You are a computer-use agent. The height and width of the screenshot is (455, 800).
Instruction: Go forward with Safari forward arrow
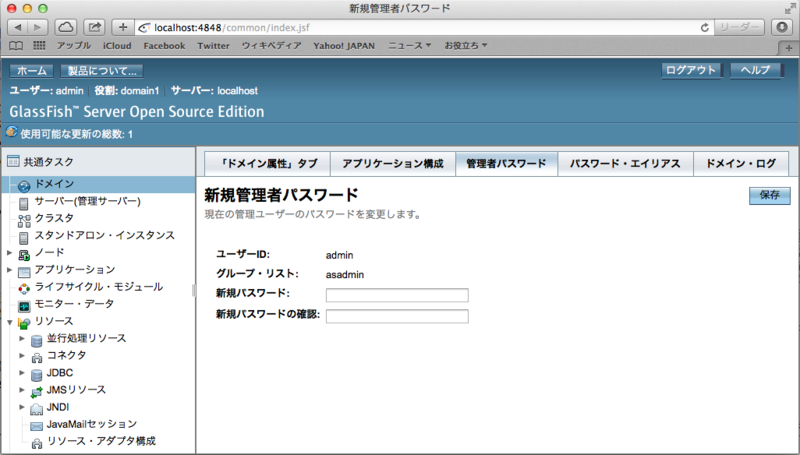pyautogui.click(x=38, y=27)
